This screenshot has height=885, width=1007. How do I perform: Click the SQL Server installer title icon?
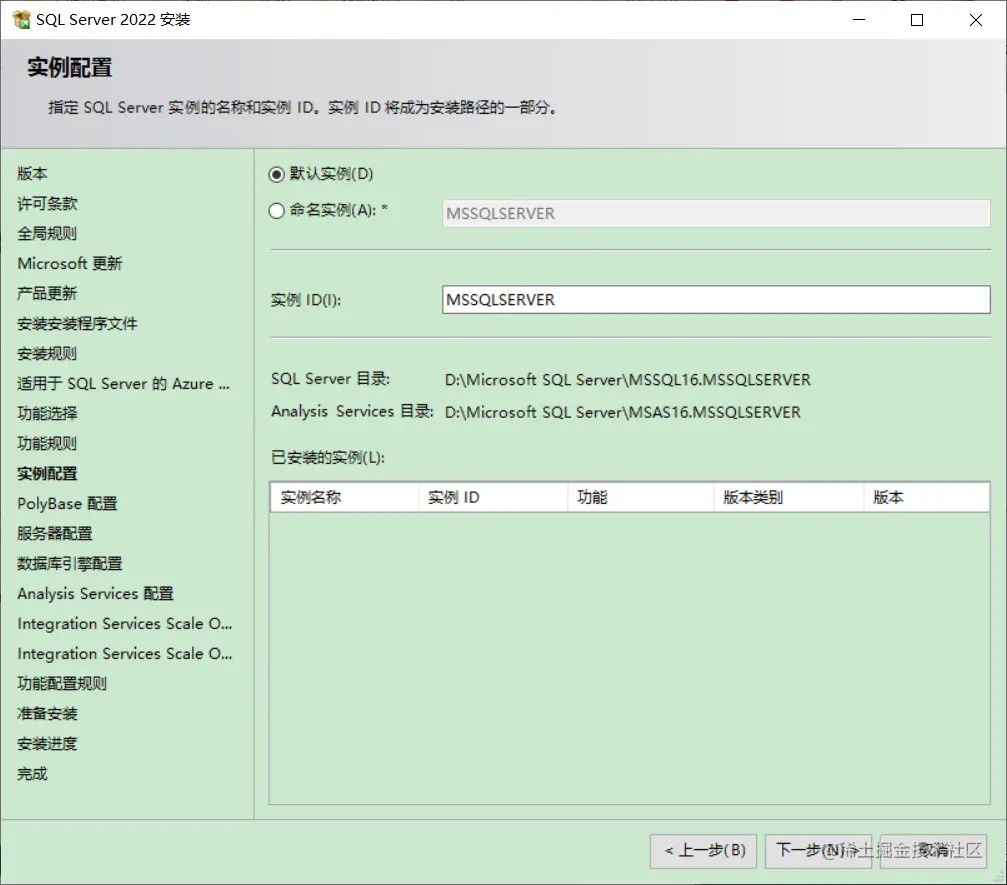pos(21,20)
